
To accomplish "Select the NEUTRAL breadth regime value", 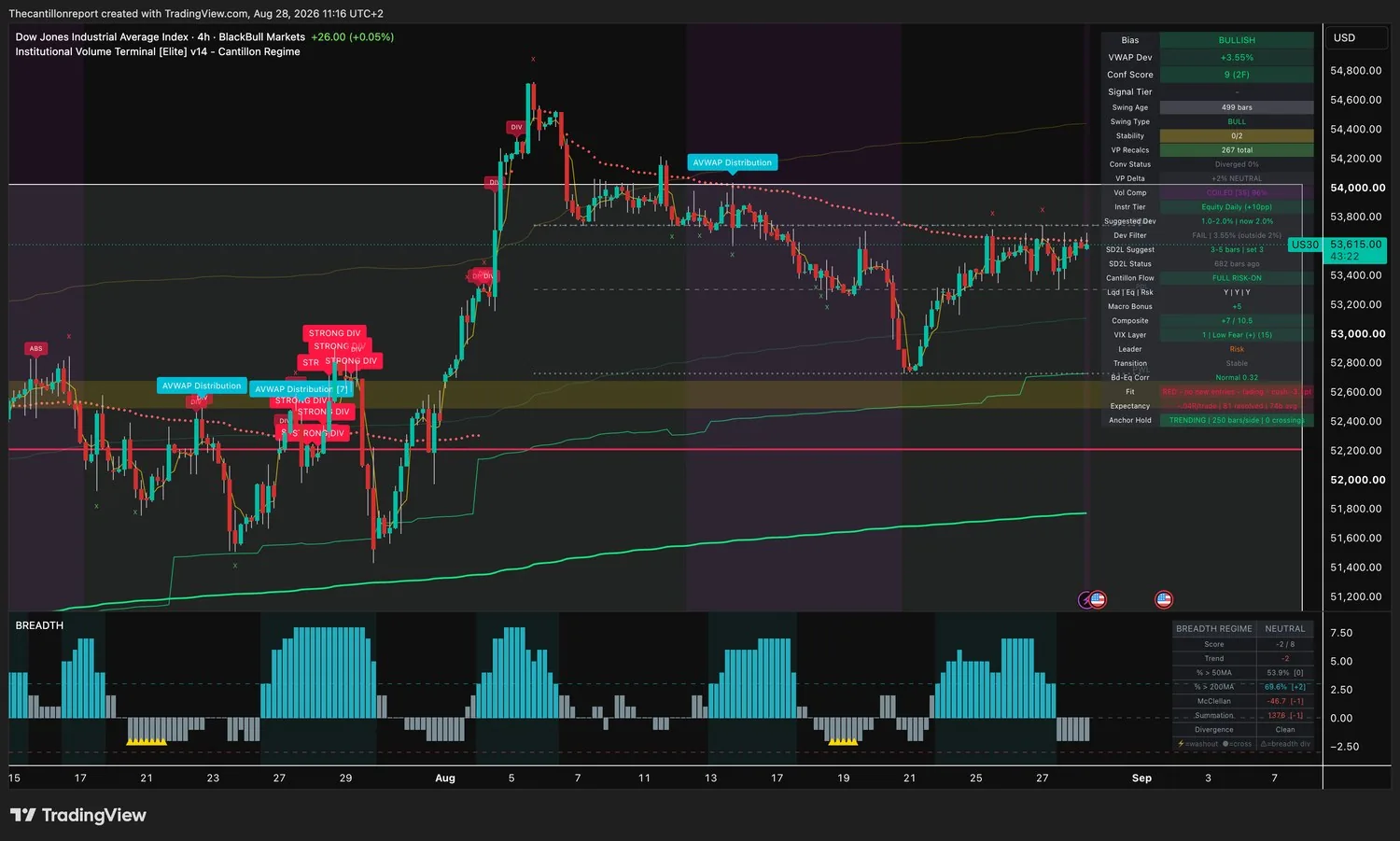I will 1285,629.
